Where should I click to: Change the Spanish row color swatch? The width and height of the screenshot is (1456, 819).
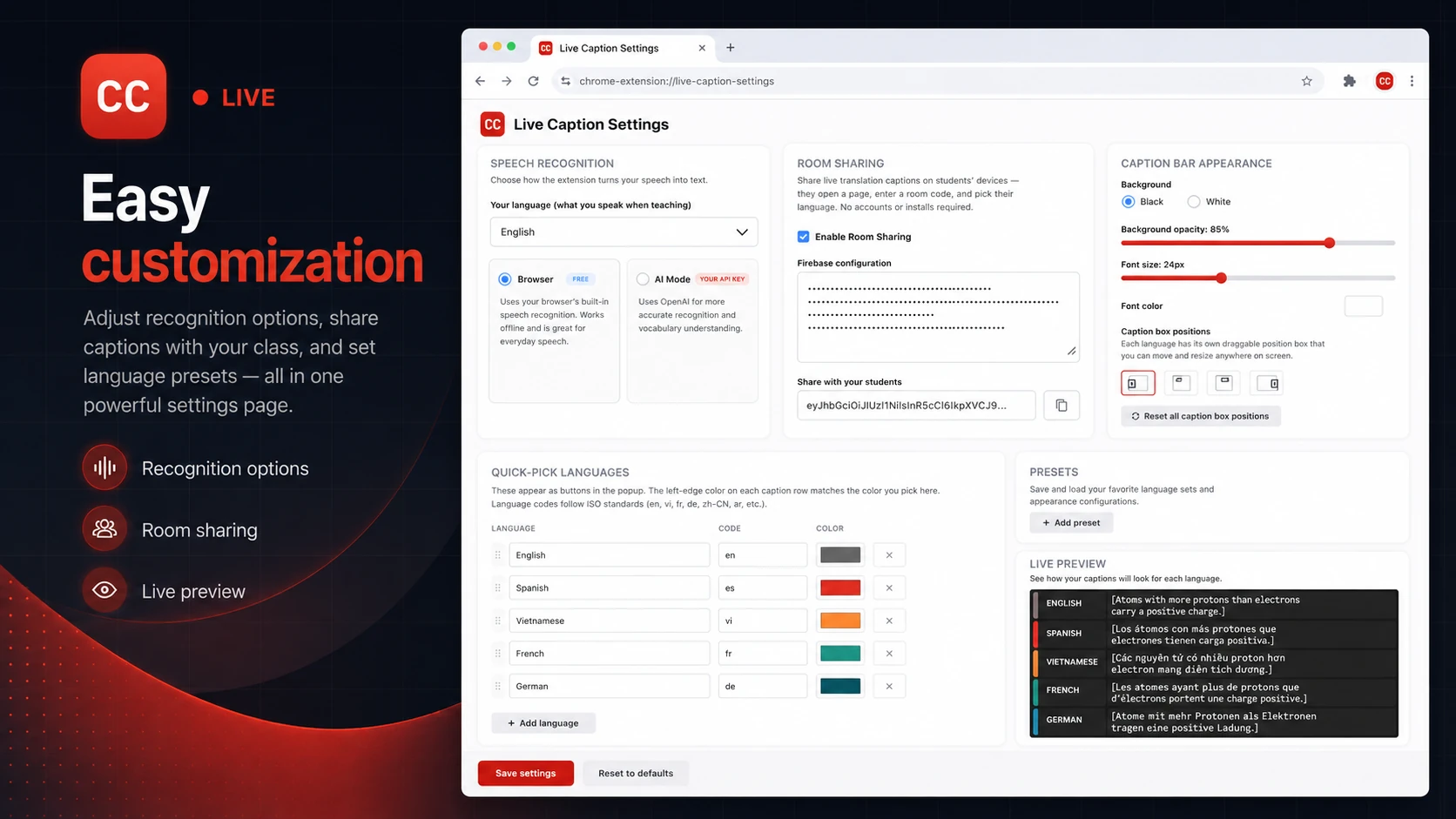[x=840, y=587]
